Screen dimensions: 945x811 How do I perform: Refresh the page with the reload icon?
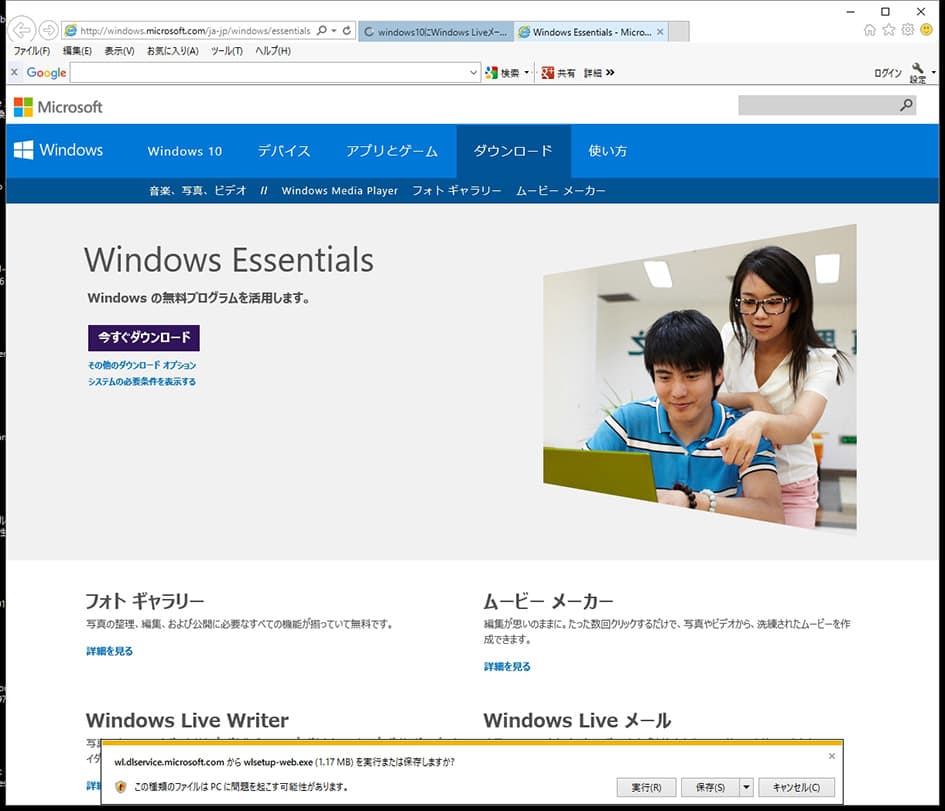pyautogui.click(x=347, y=31)
